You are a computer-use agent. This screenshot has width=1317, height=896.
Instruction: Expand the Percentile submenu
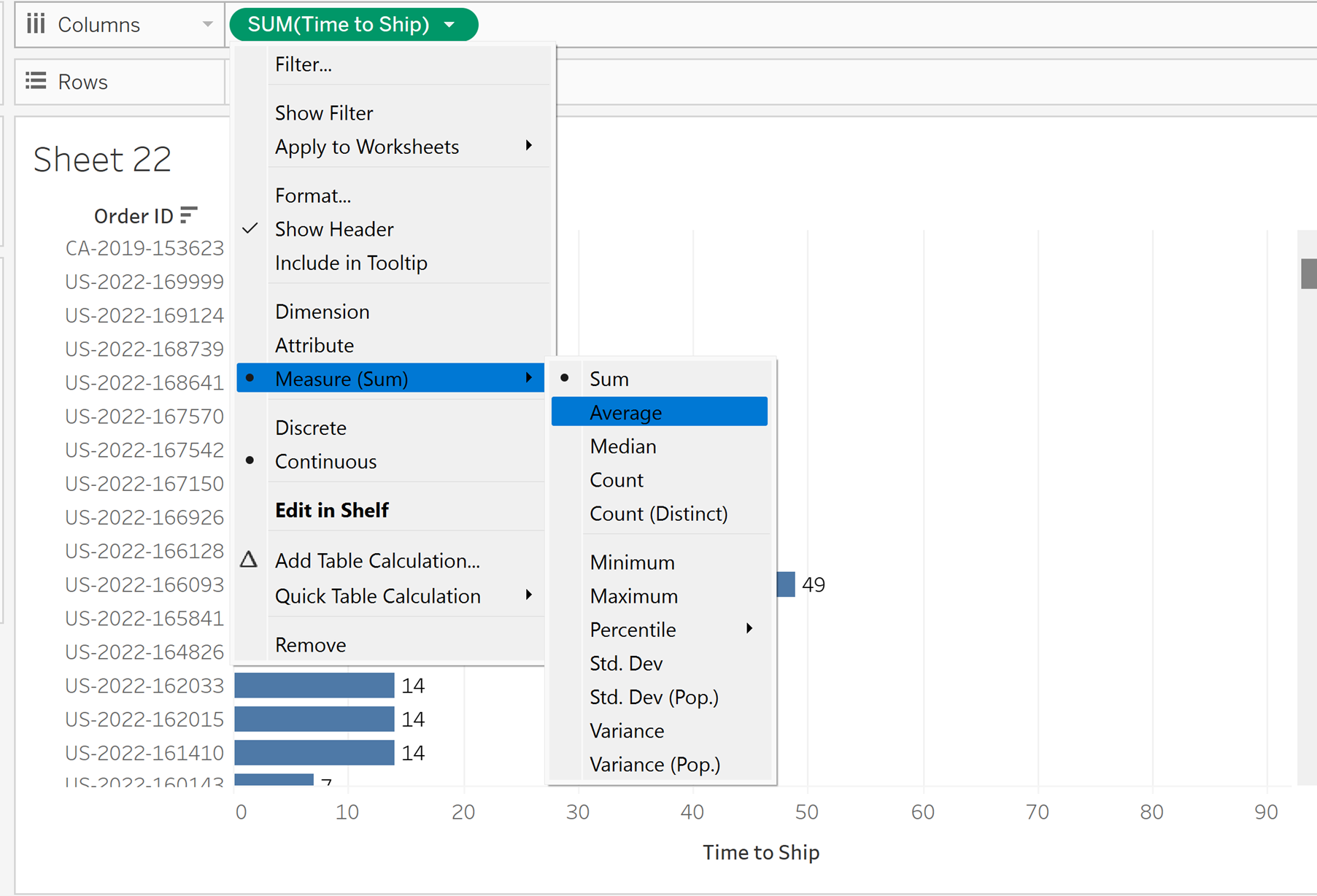click(749, 629)
